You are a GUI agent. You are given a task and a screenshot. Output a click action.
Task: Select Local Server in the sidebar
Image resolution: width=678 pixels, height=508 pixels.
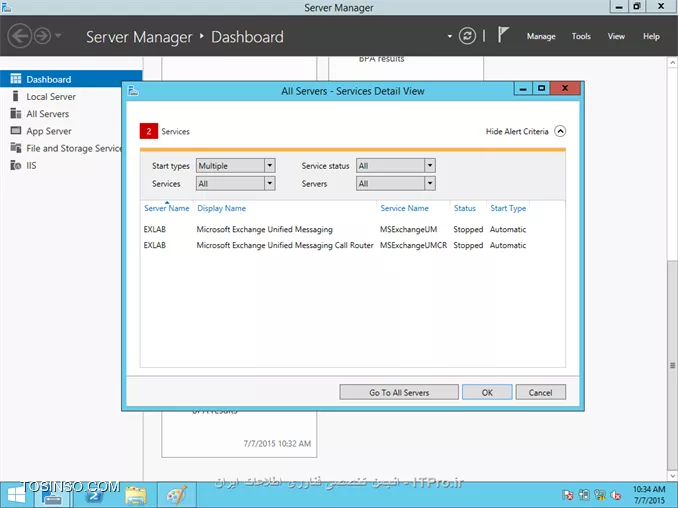tap(51, 96)
